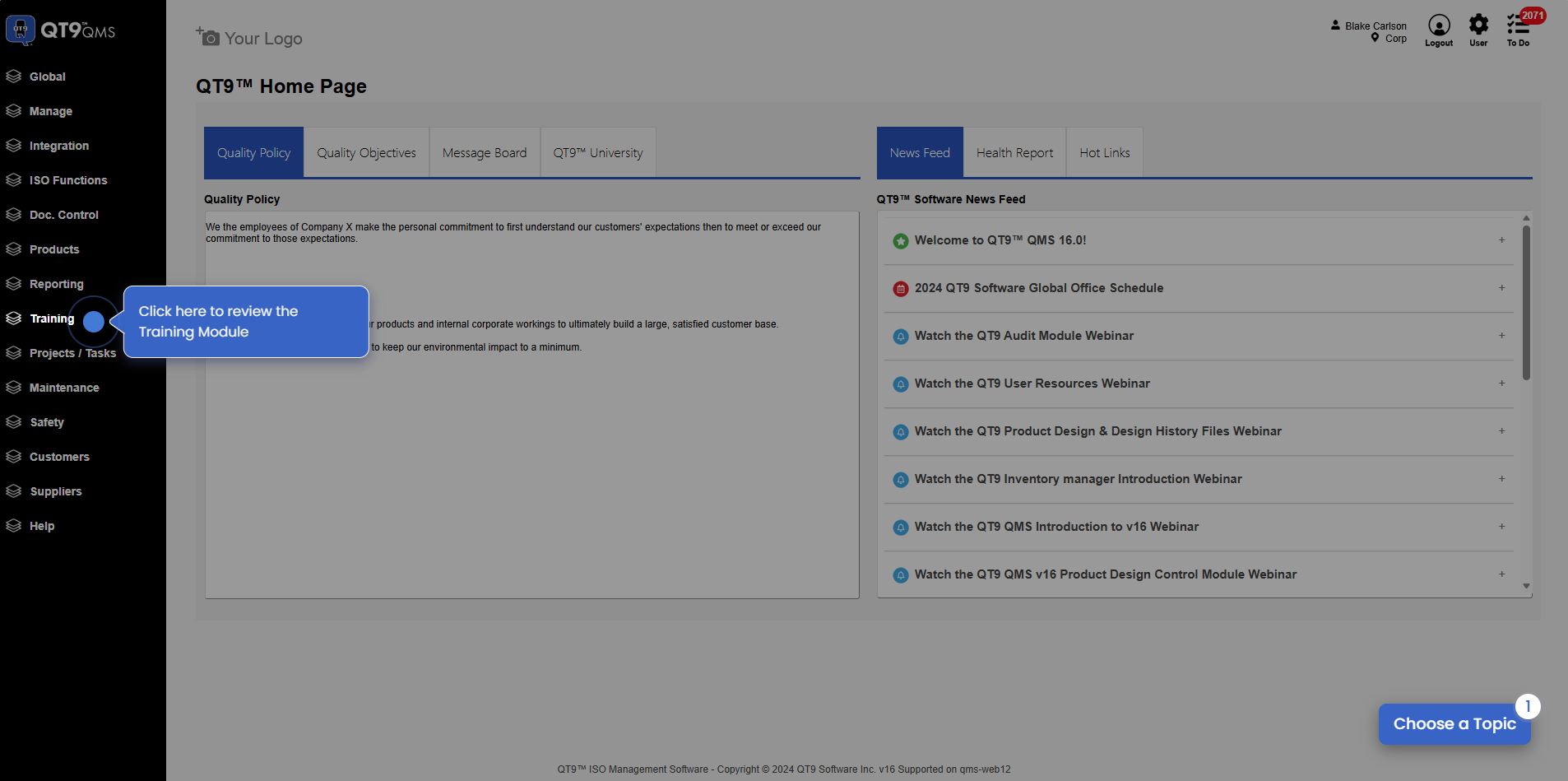Select the Products module in sidebar
Image resolution: width=1568 pixels, height=781 pixels.
[x=53, y=249]
